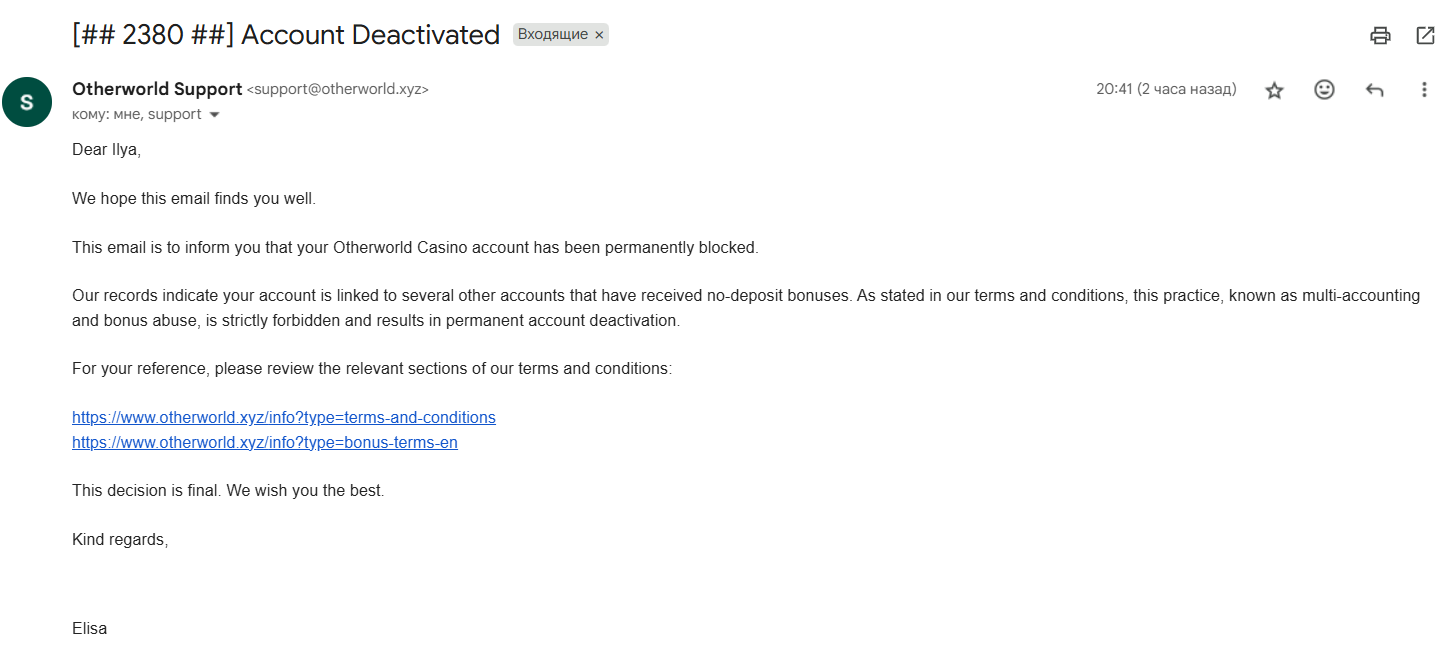Expand recipient details arrow next to support

tap(214, 115)
